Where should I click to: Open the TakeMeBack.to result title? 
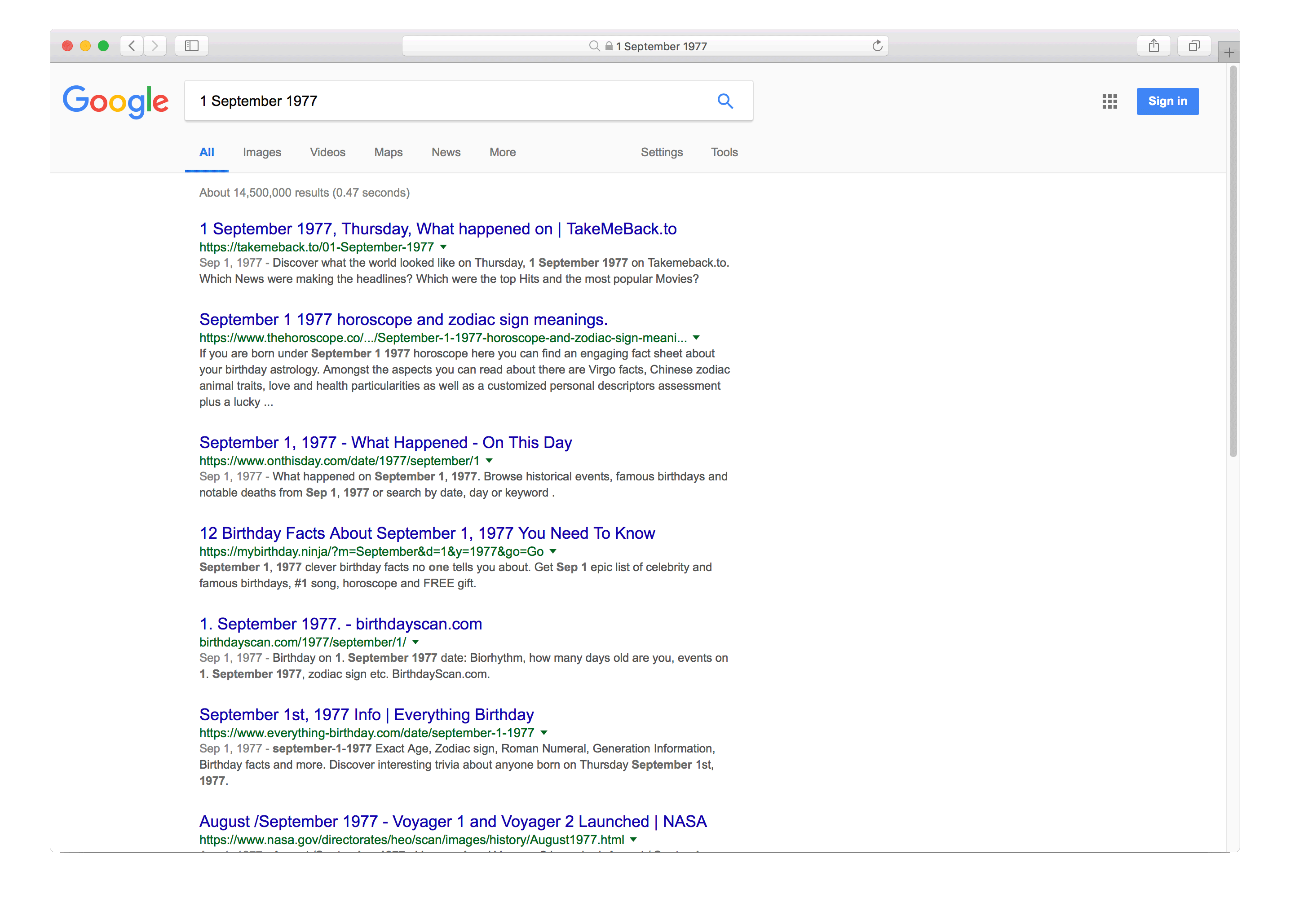point(438,229)
